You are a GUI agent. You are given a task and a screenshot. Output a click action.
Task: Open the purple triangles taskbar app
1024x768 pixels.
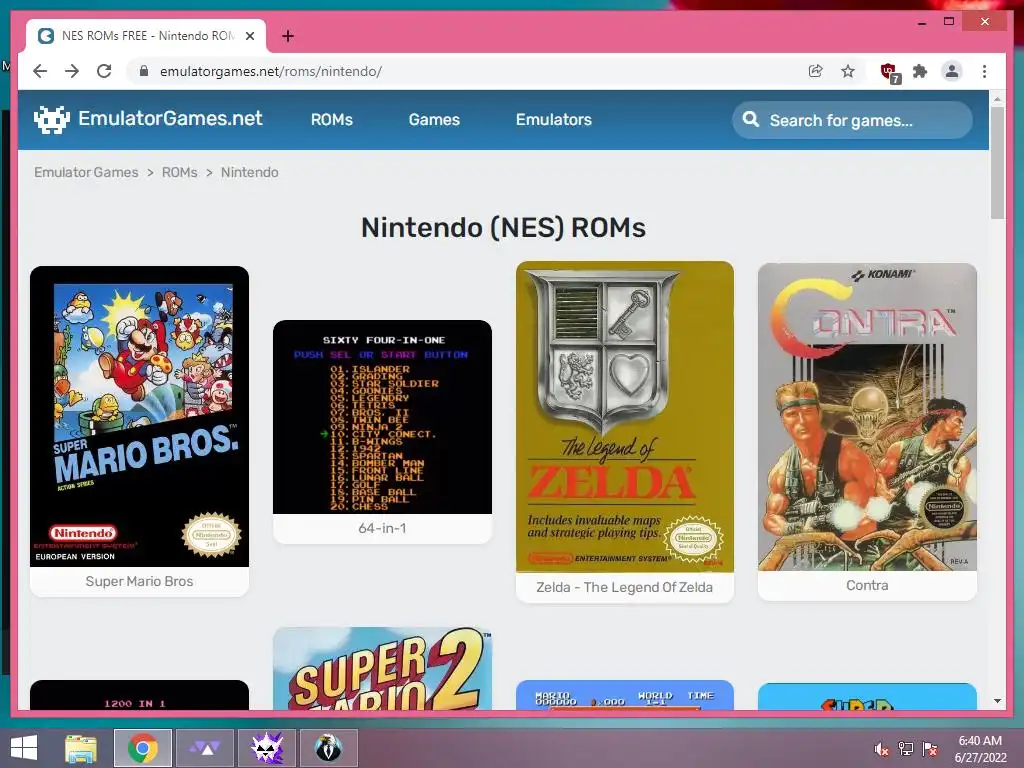coord(205,748)
